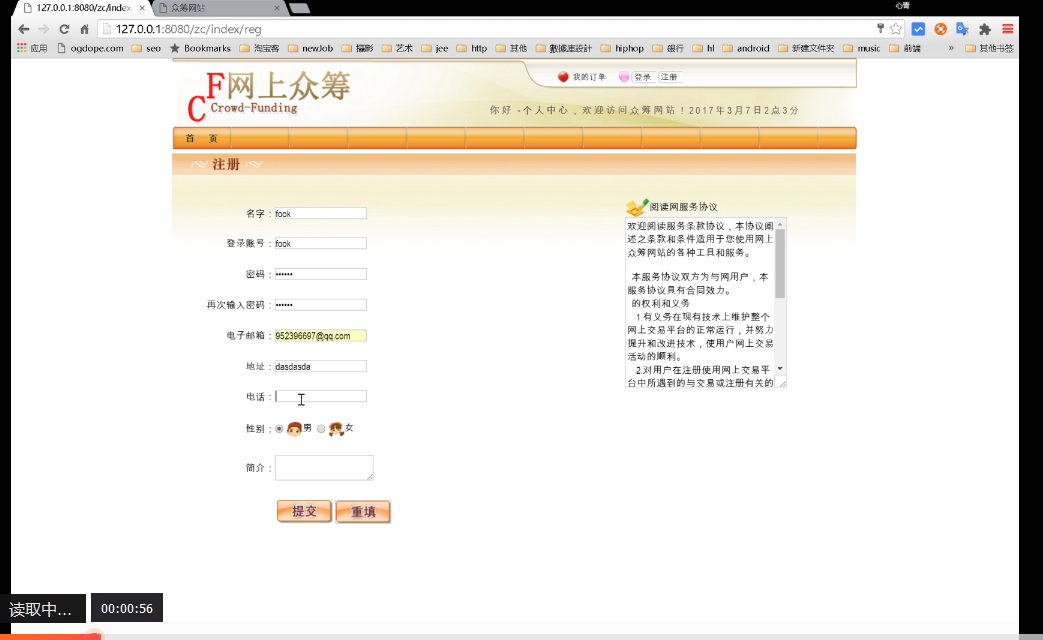Show hidden bookmarks with the chevron

(x=951, y=48)
